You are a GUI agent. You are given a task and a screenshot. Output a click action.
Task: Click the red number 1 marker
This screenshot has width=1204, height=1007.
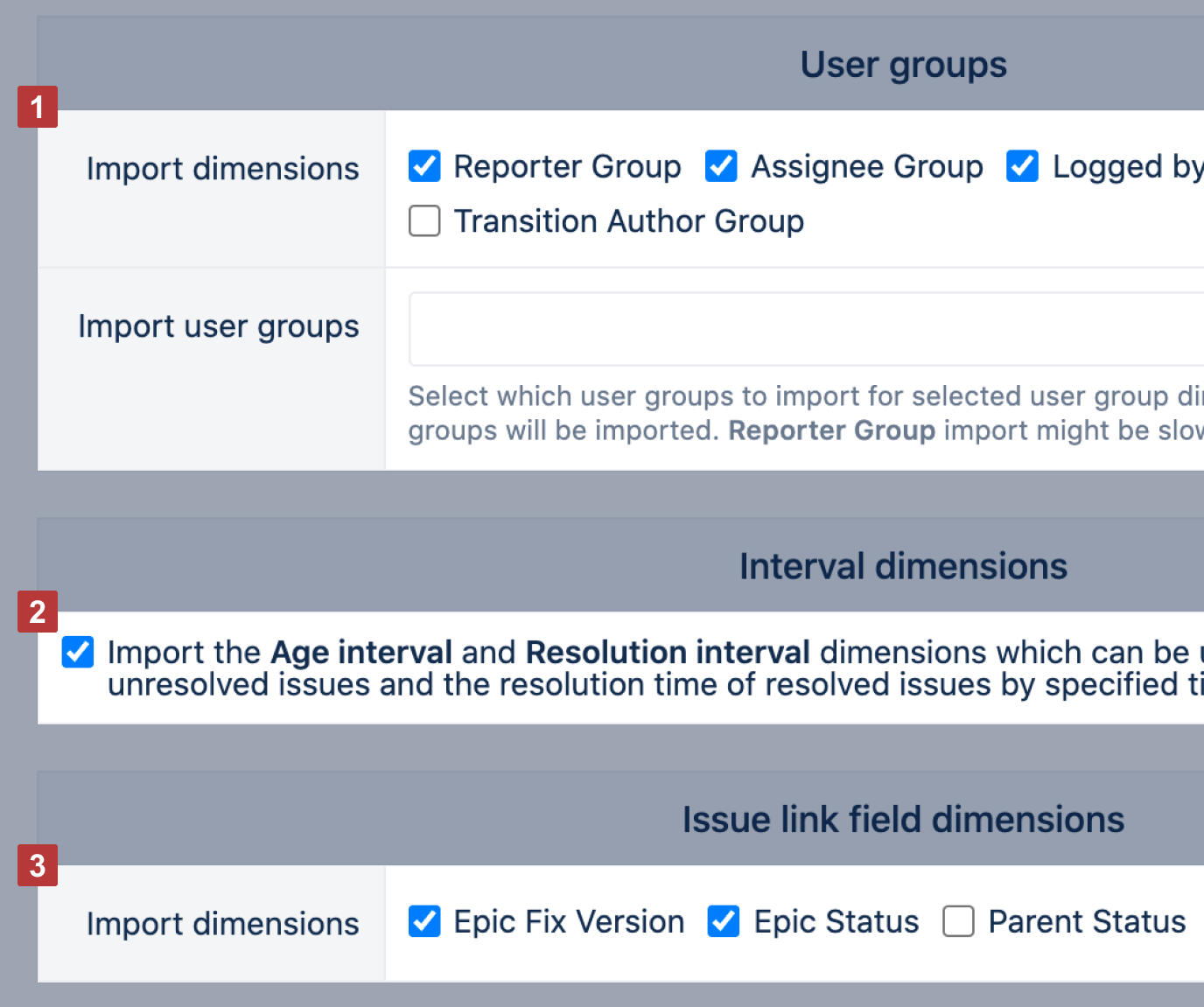click(x=38, y=107)
